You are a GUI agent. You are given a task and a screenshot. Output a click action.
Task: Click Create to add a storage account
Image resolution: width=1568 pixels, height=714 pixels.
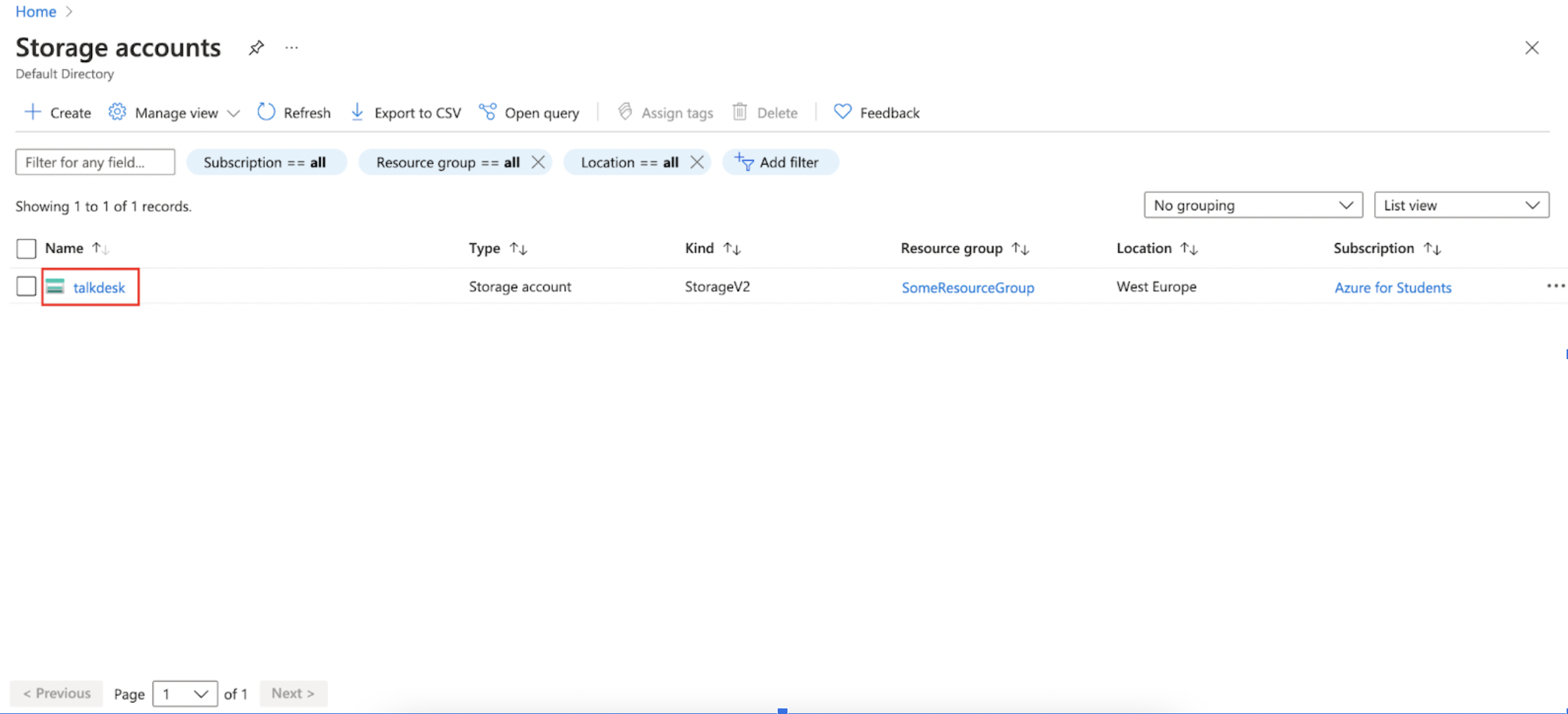[58, 112]
